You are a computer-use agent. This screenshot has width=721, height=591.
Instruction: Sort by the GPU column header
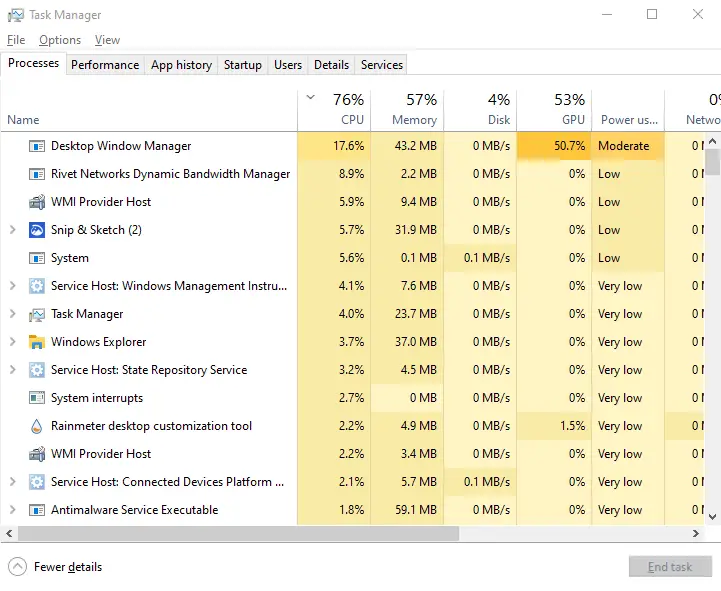coord(555,110)
